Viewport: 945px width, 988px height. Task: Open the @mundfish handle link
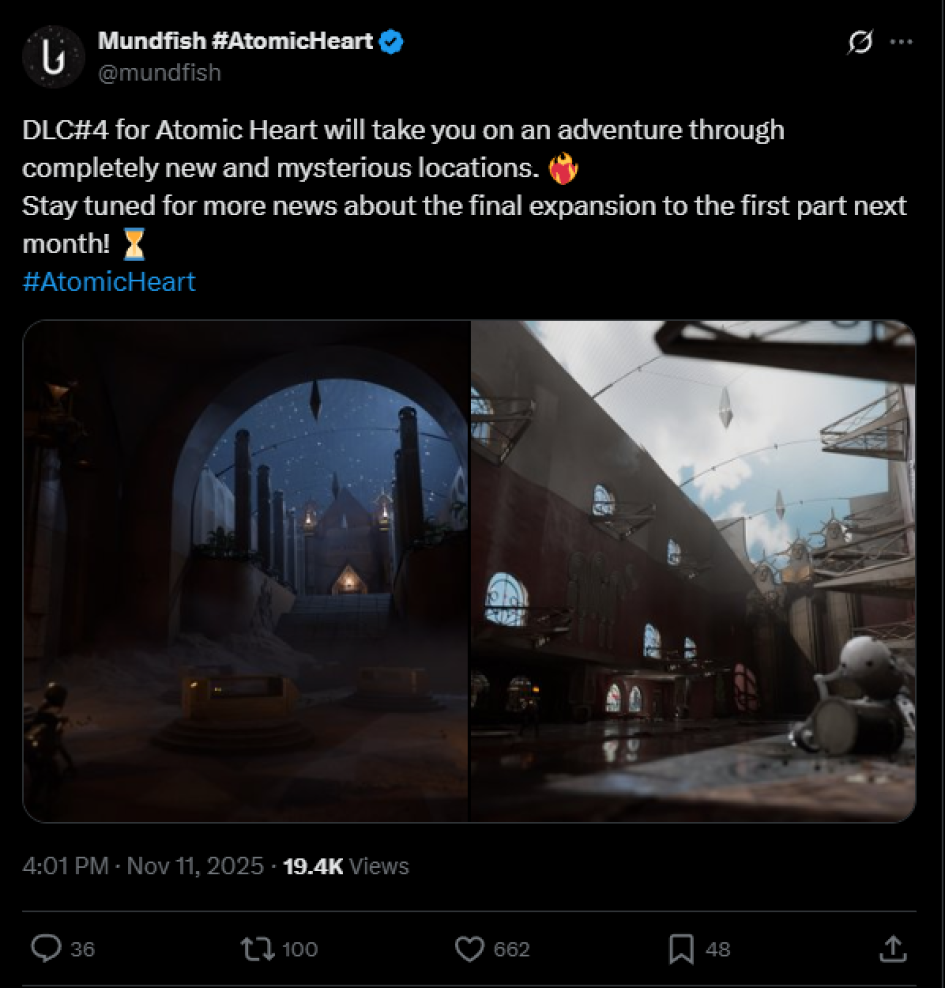(159, 72)
